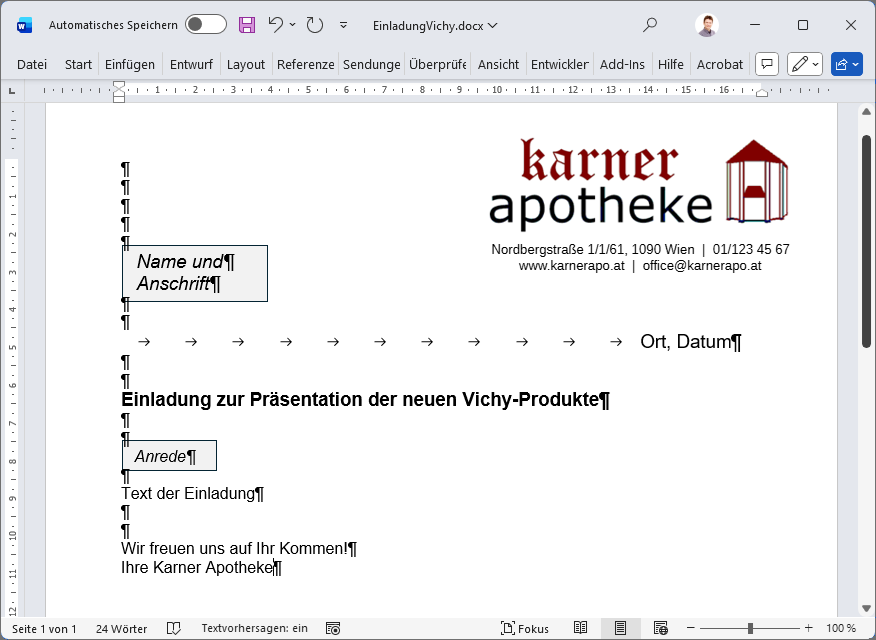
Task: Click the '24 Wörter' word count
Action: pos(121,628)
